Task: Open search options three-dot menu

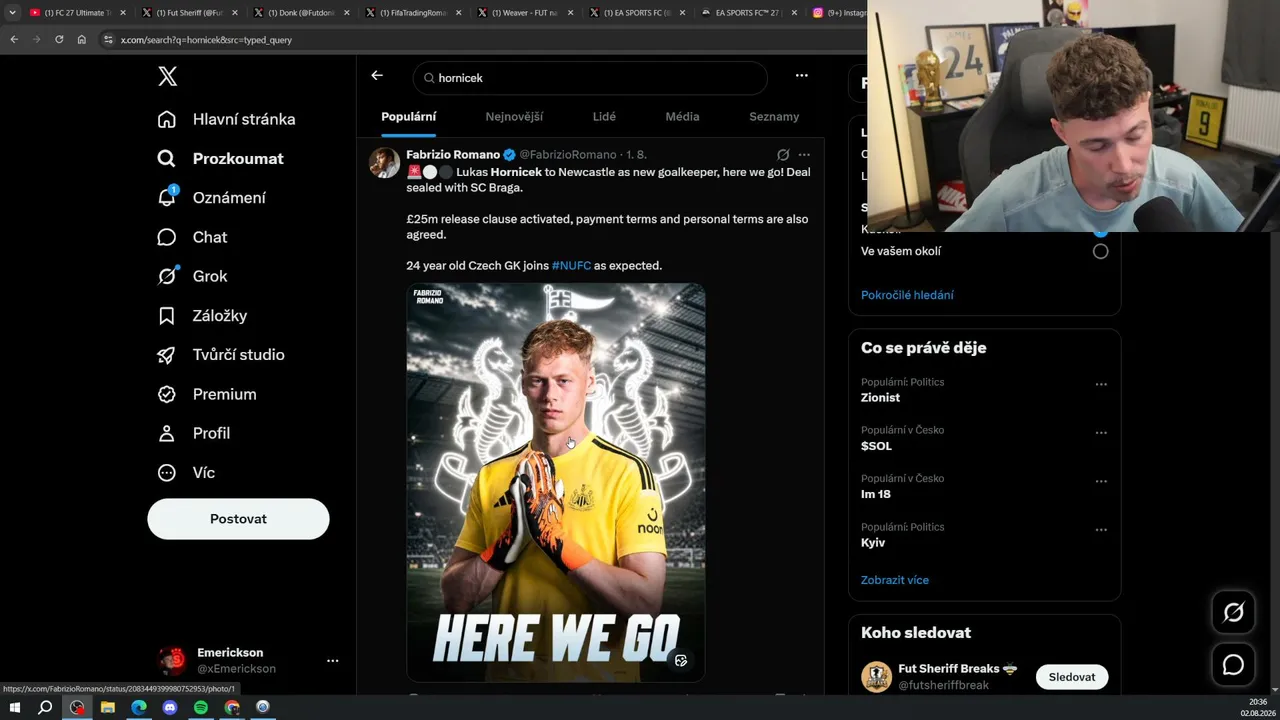Action: click(x=801, y=76)
